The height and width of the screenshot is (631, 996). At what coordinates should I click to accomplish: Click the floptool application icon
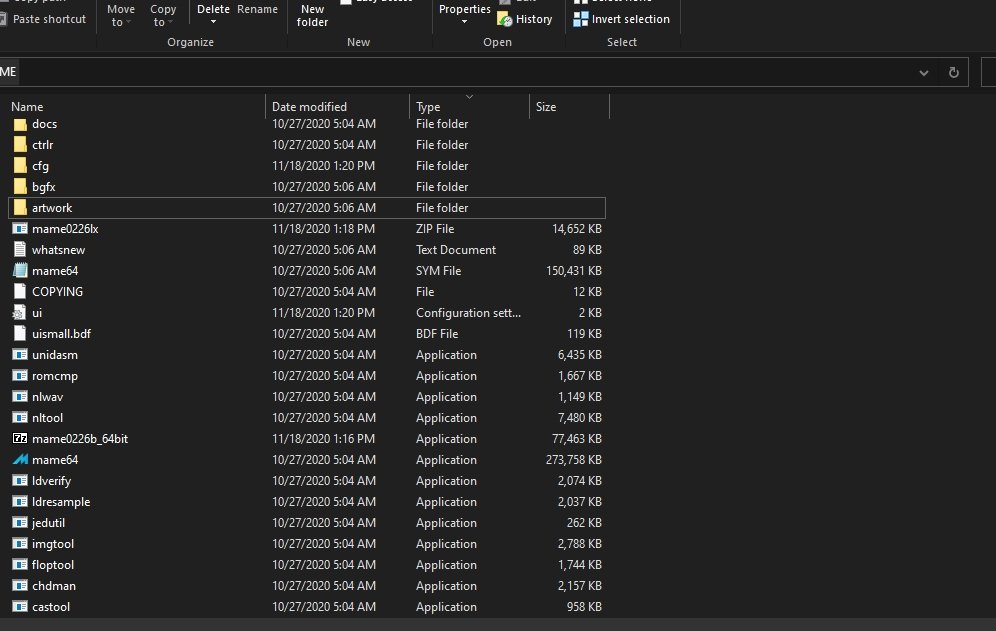tap(20, 564)
